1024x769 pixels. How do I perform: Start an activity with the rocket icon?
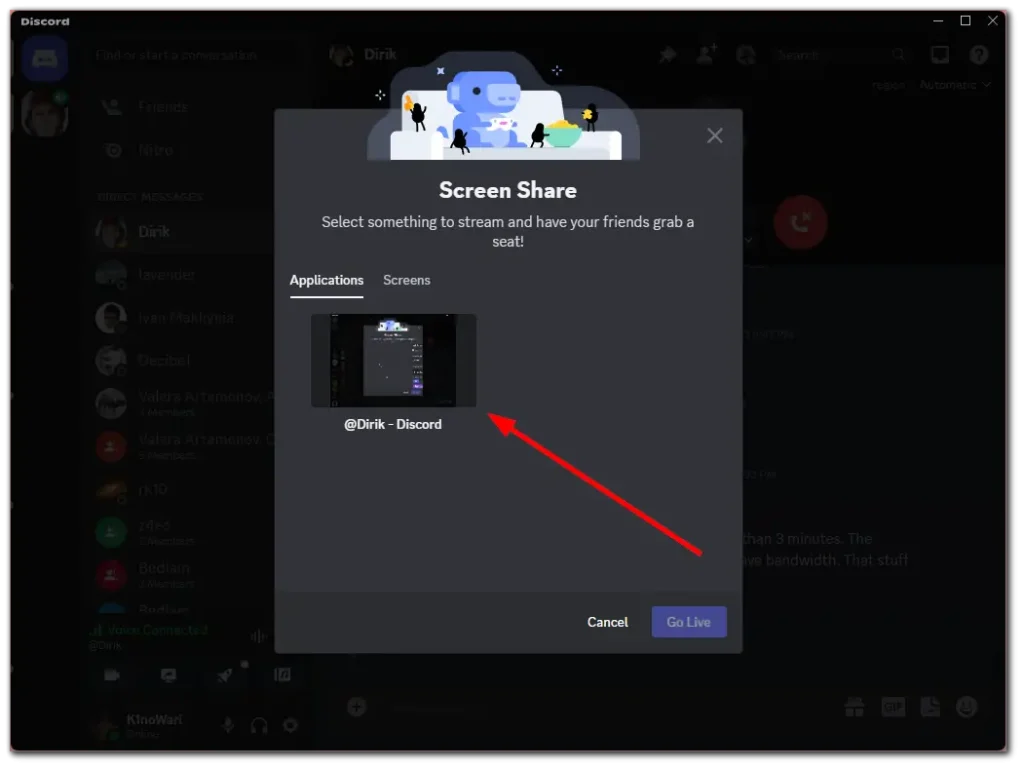pos(225,675)
